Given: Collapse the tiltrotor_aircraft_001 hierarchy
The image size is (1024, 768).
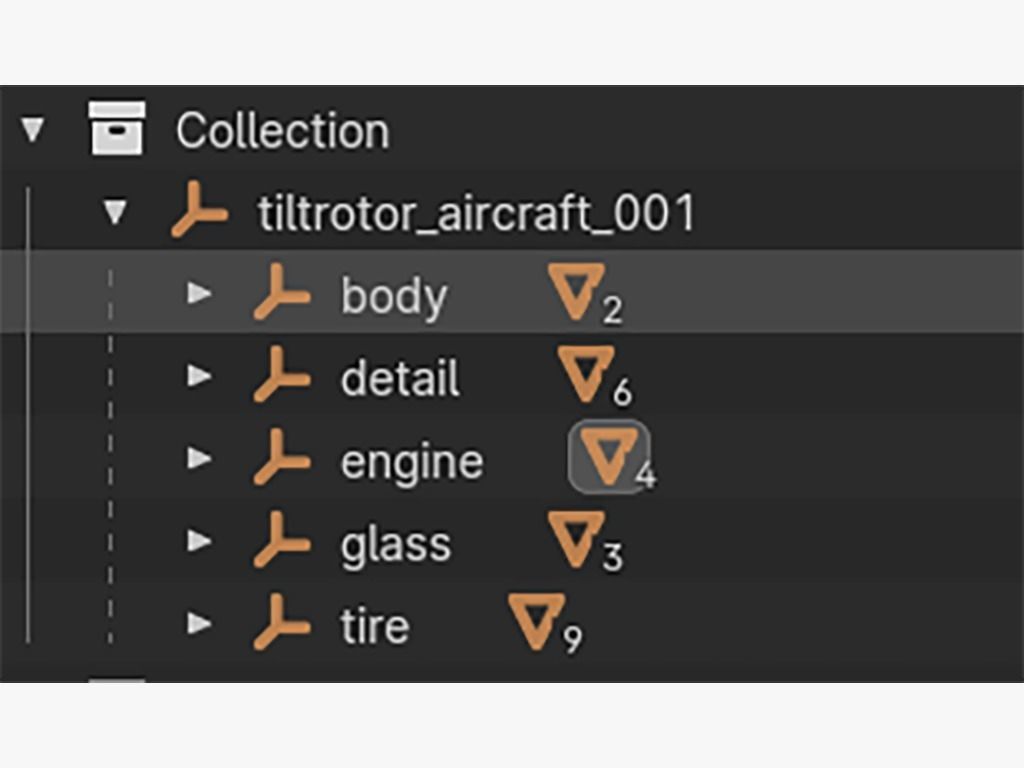Looking at the screenshot, I should (116, 212).
